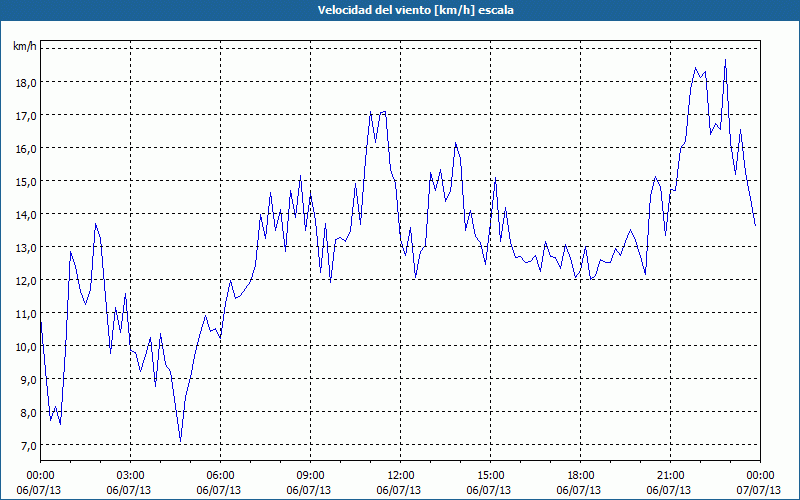Click the '10,0' y-axis label

coord(27,347)
